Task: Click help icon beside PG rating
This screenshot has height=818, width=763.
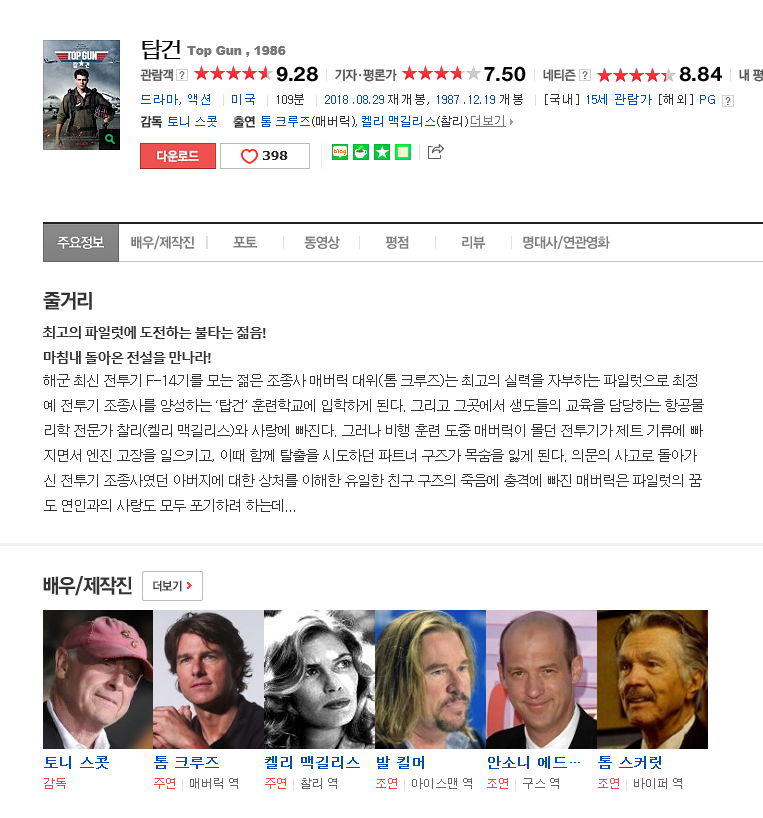Action: (728, 101)
